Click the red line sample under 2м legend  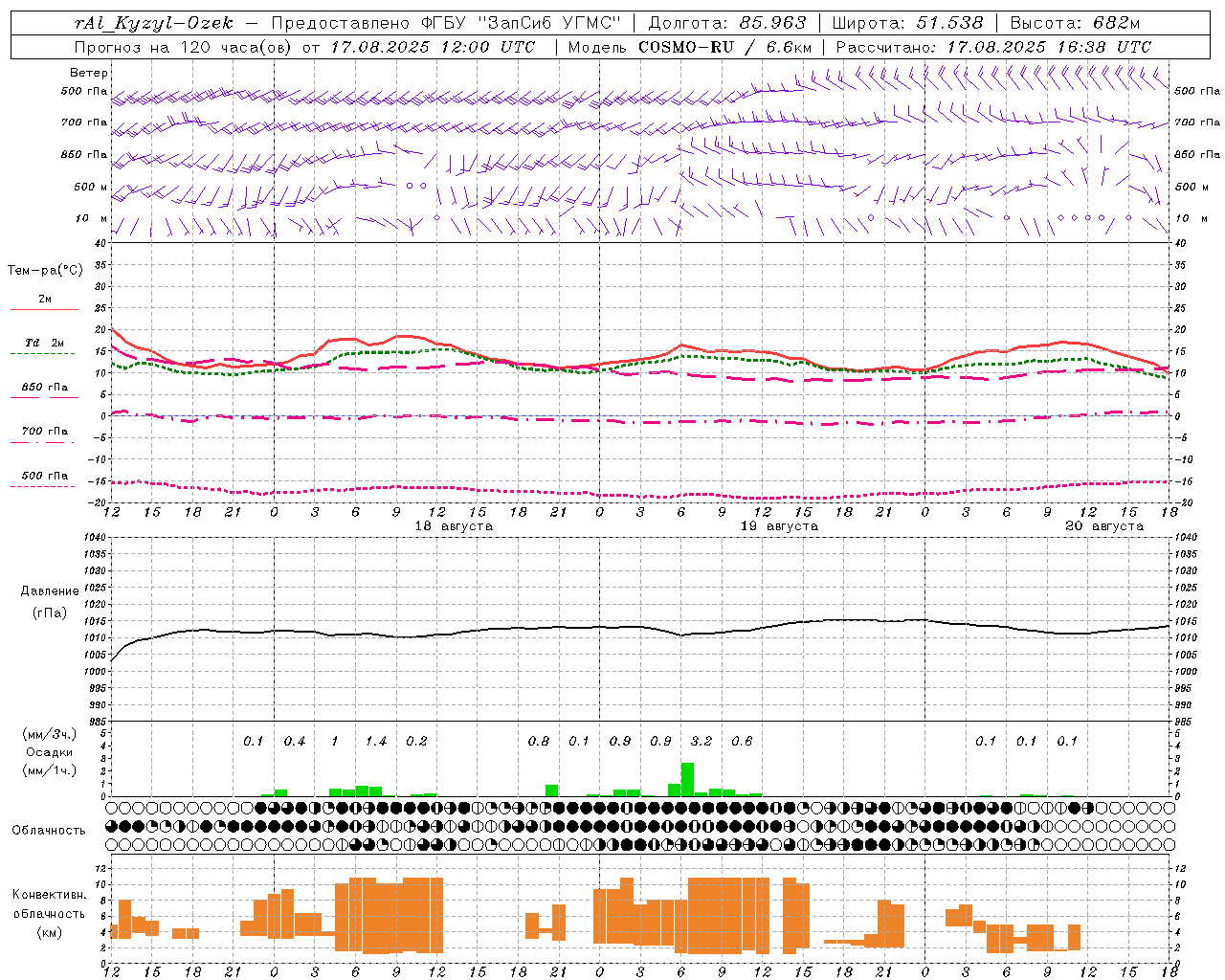44,309
